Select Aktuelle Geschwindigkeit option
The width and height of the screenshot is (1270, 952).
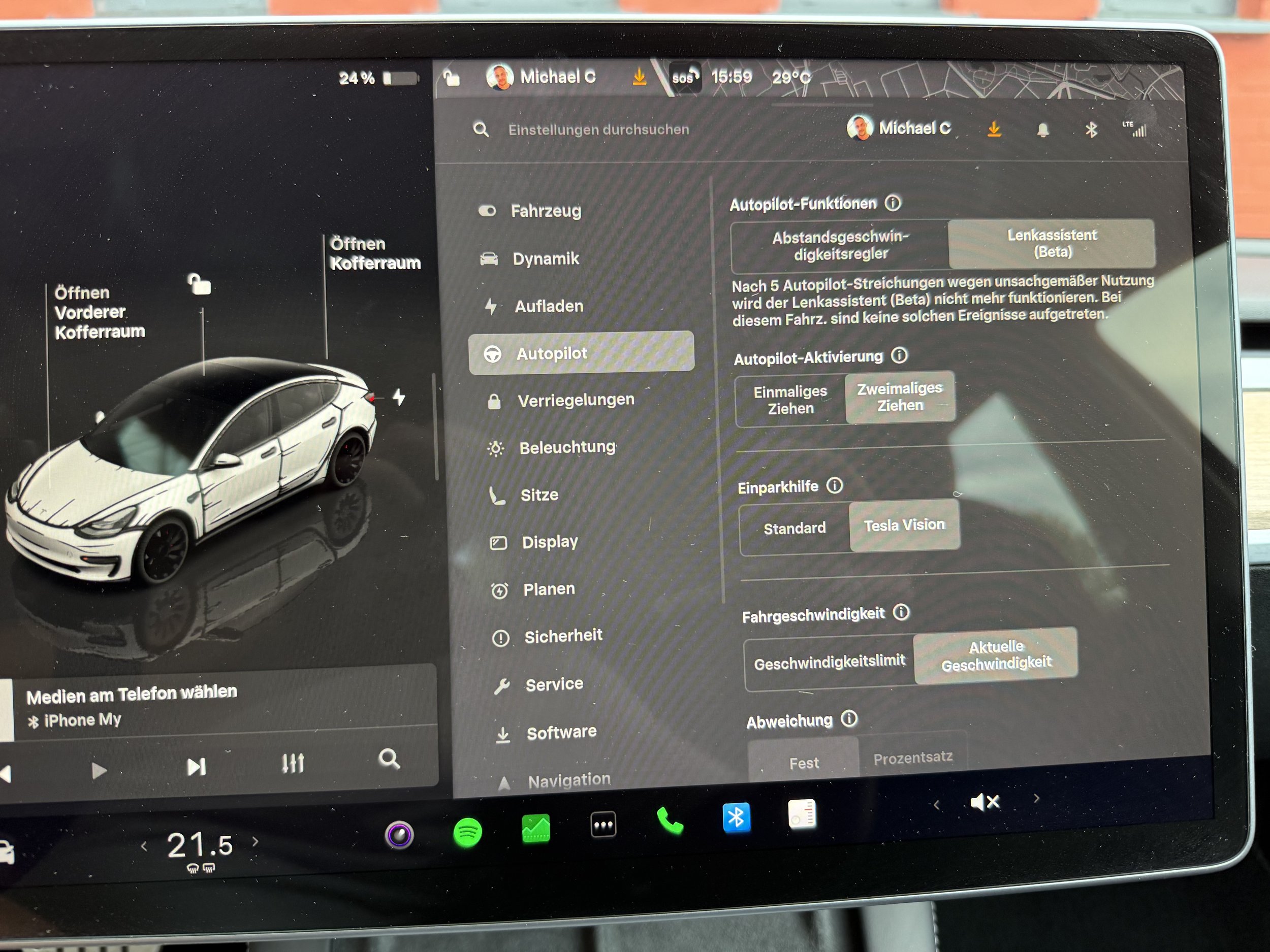click(996, 655)
